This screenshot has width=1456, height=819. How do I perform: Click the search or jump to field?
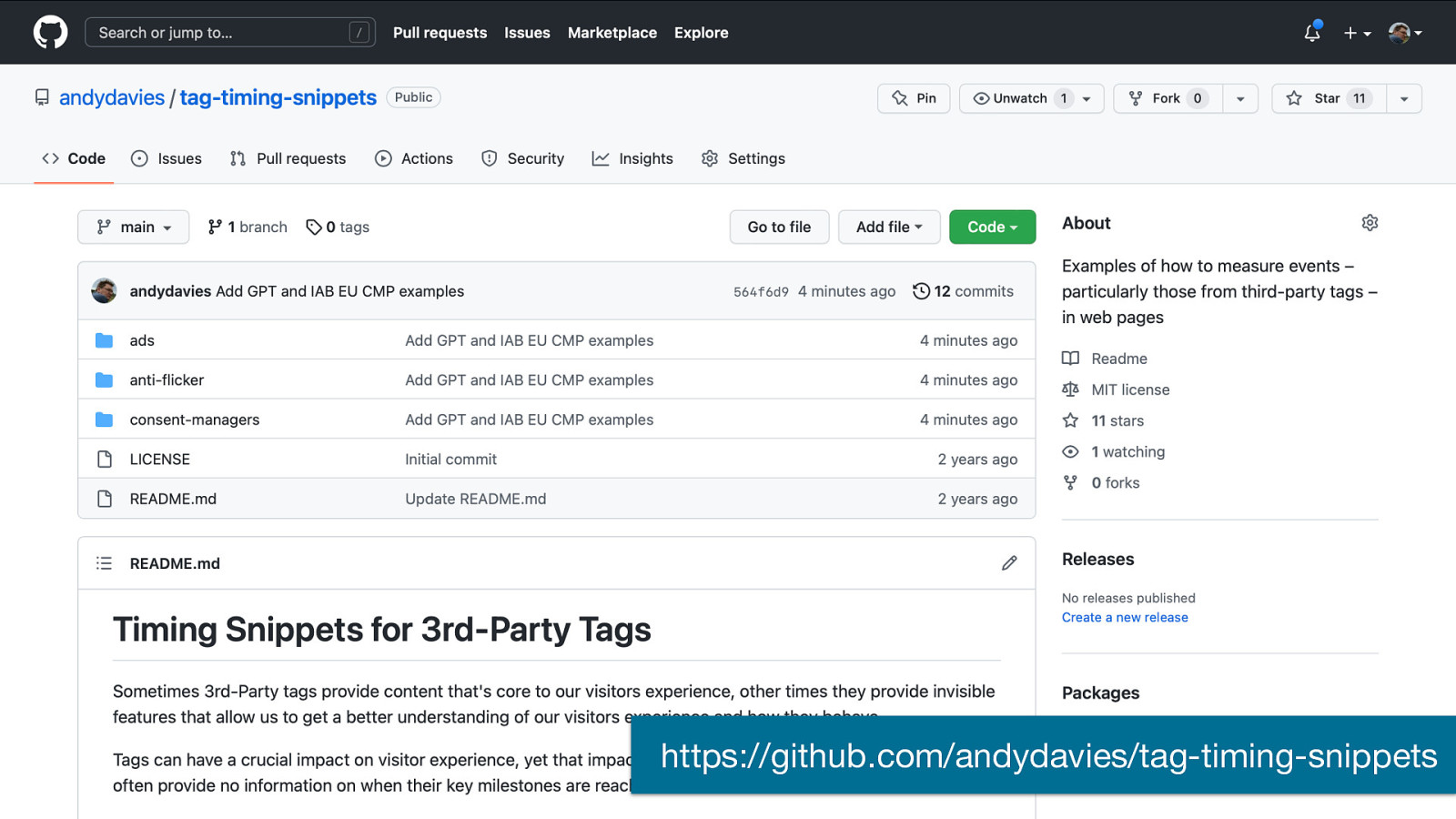coord(230,33)
